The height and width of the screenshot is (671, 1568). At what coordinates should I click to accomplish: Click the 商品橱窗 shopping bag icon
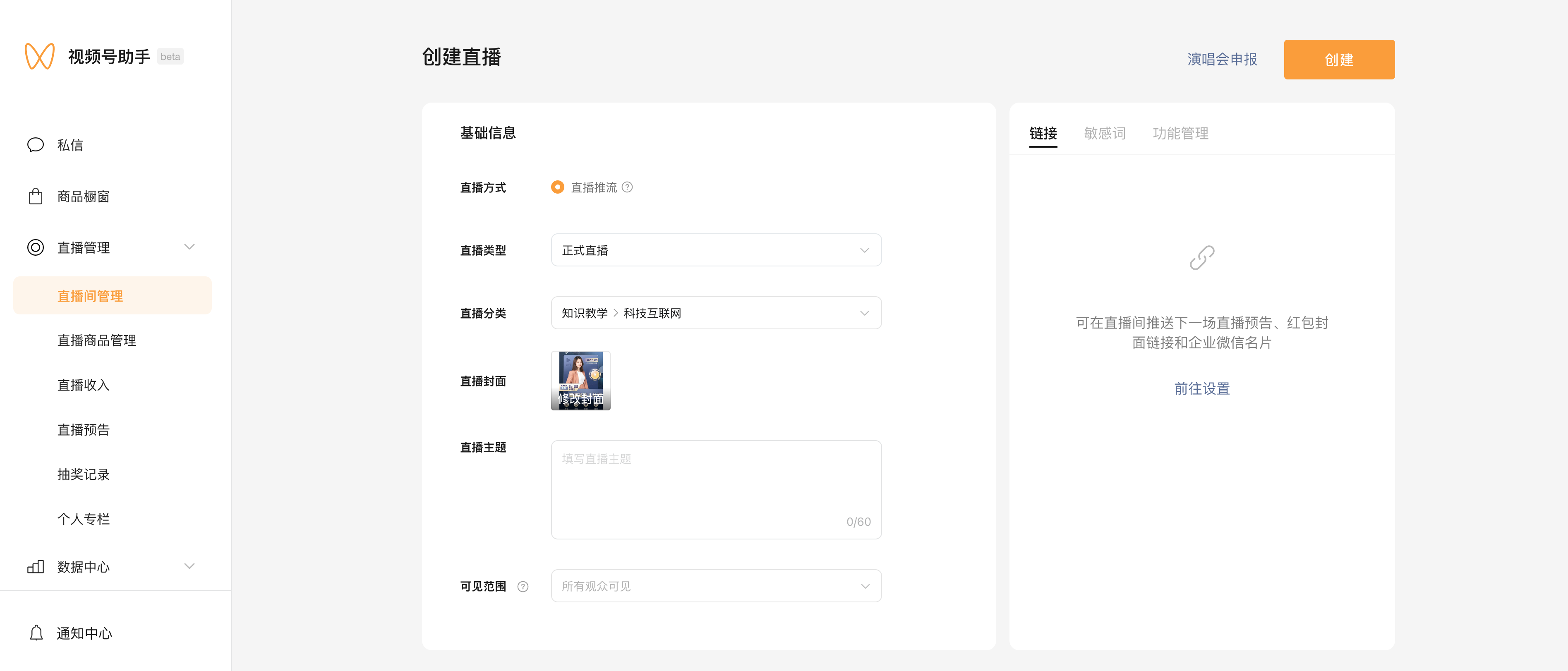35,196
